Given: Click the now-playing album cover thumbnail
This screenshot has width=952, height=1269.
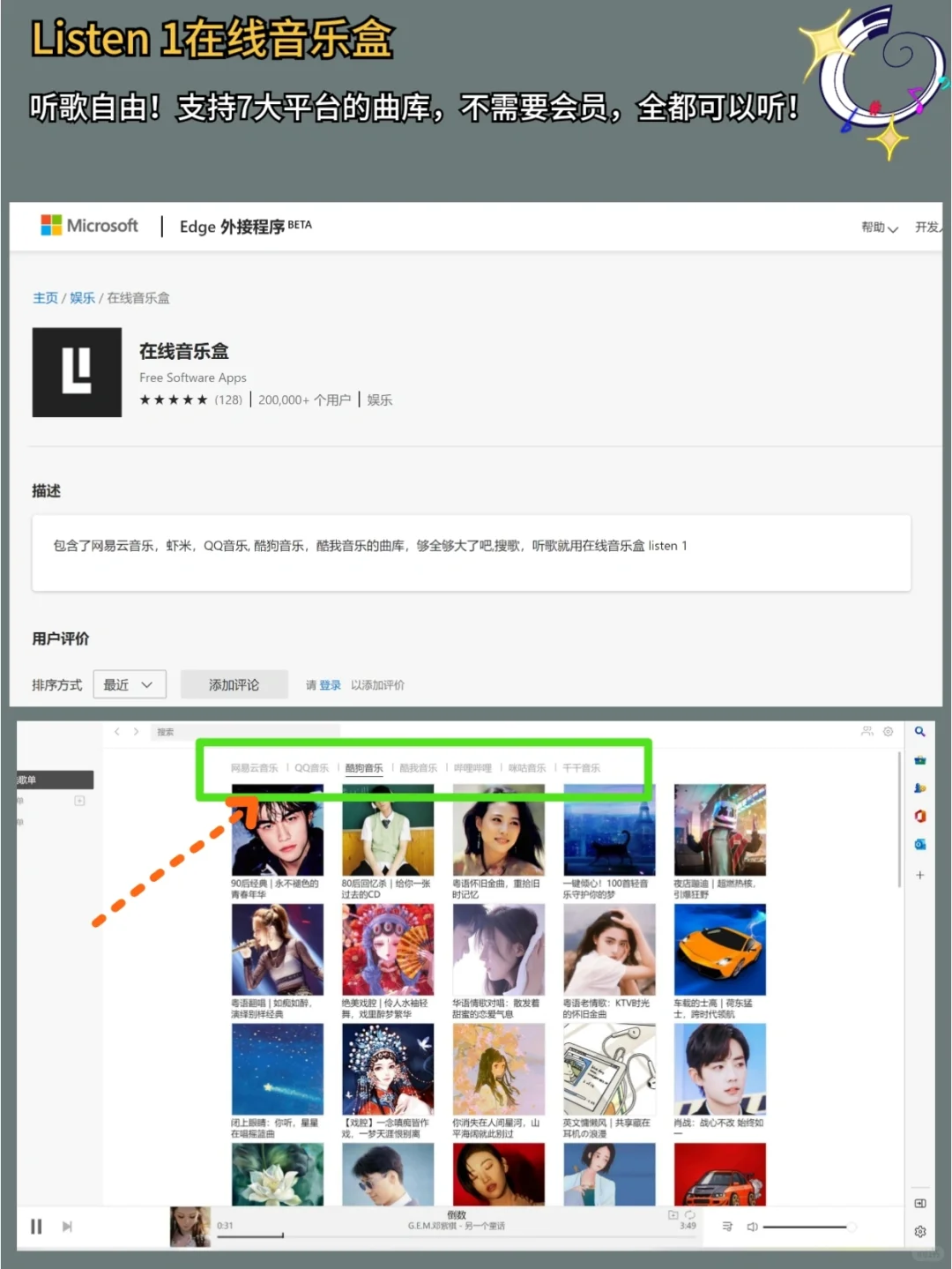Looking at the screenshot, I should (x=190, y=1227).
